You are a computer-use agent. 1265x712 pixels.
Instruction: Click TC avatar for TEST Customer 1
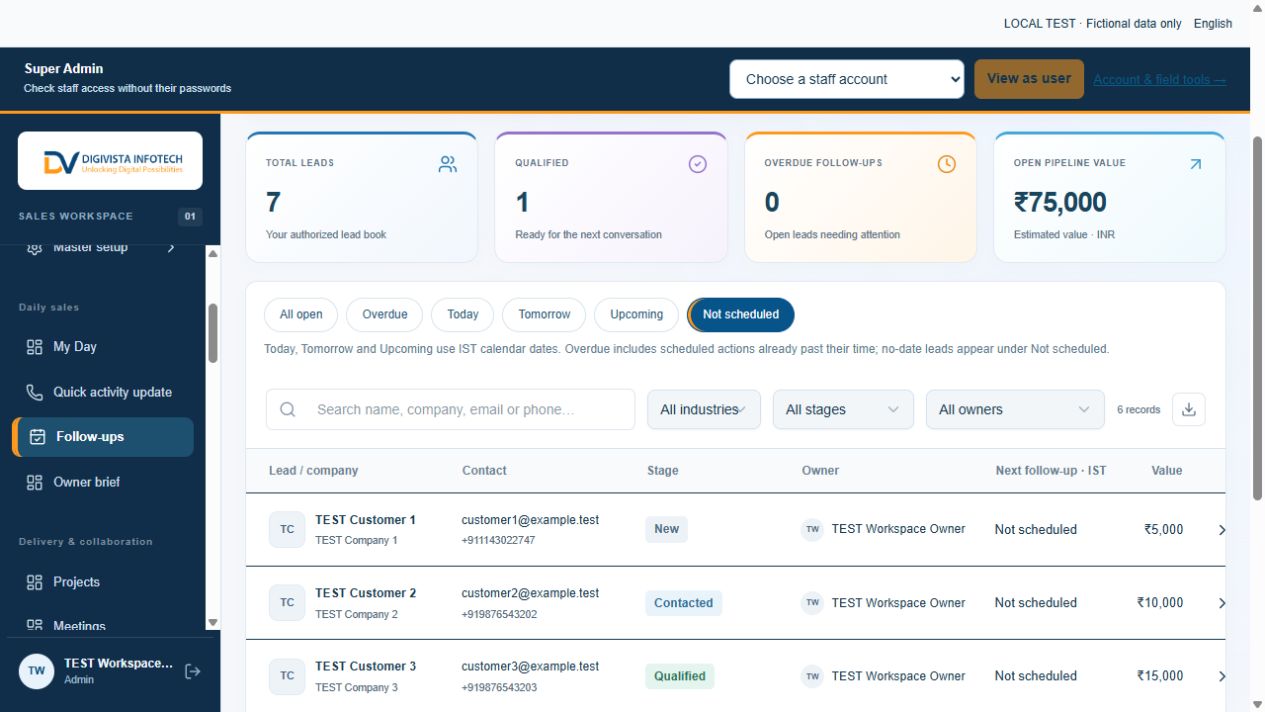click(x=287, y=529)
